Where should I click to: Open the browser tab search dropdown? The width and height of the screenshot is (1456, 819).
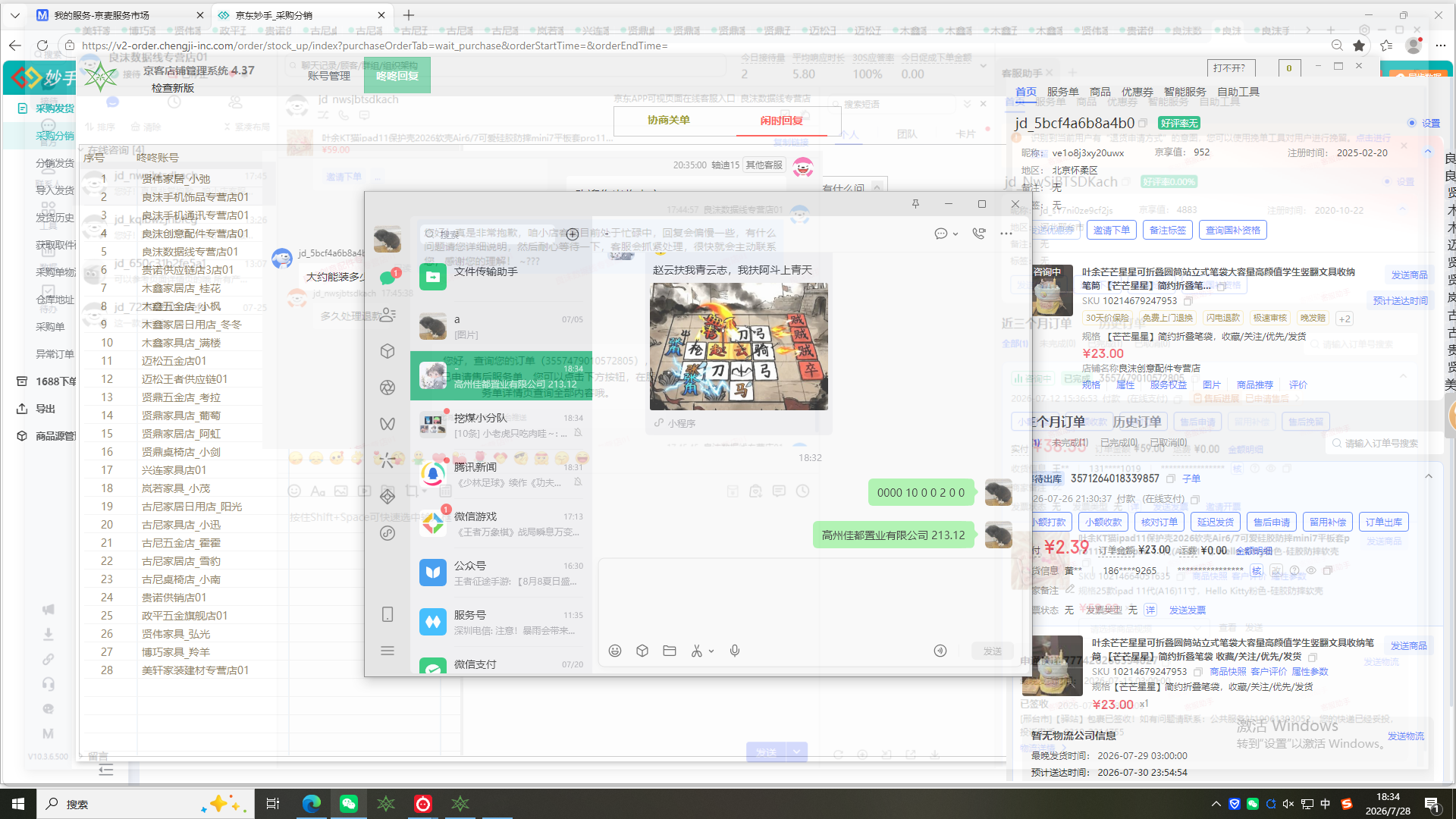click(15, 15)
